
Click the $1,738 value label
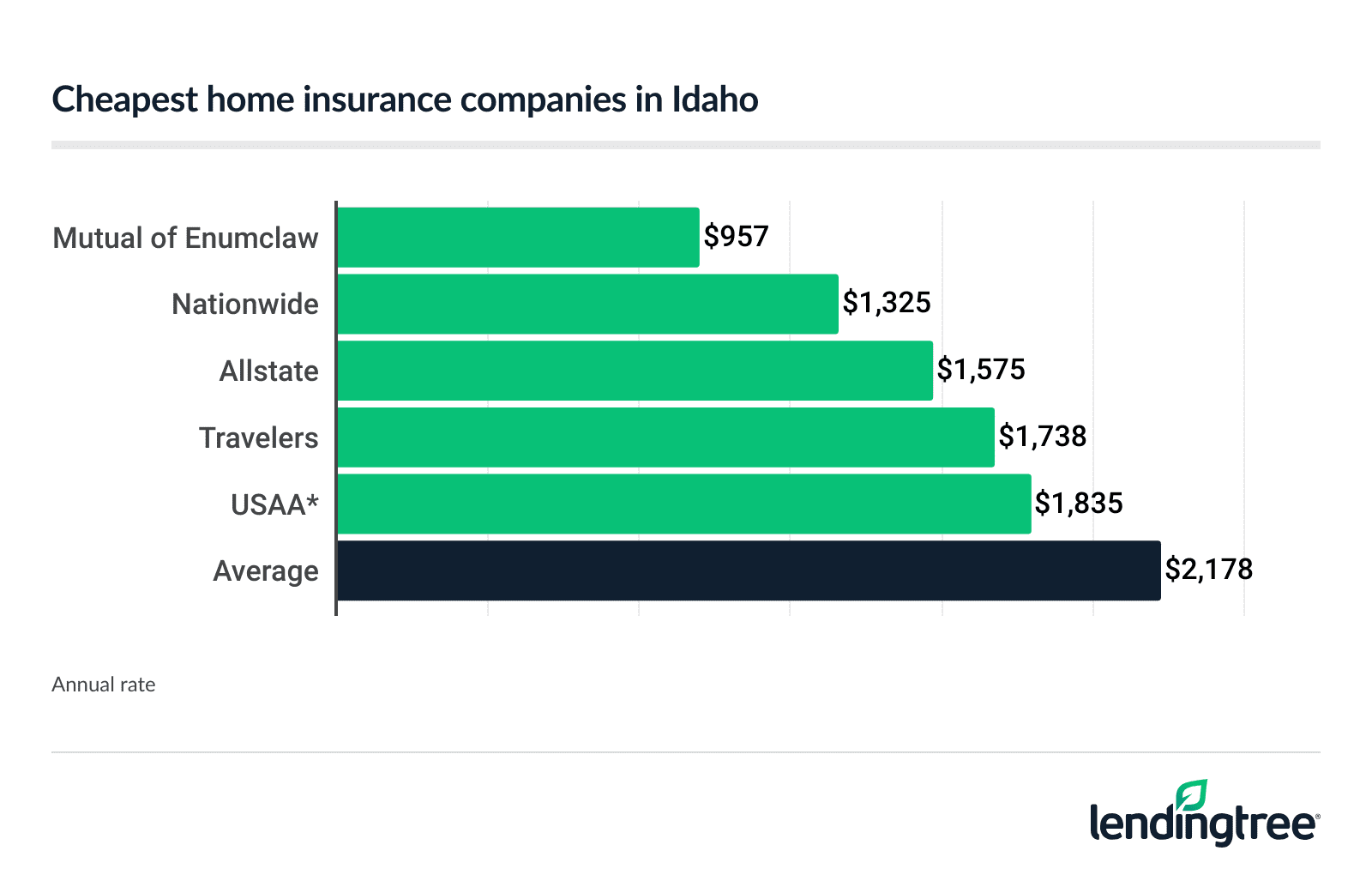point(1042,436)
